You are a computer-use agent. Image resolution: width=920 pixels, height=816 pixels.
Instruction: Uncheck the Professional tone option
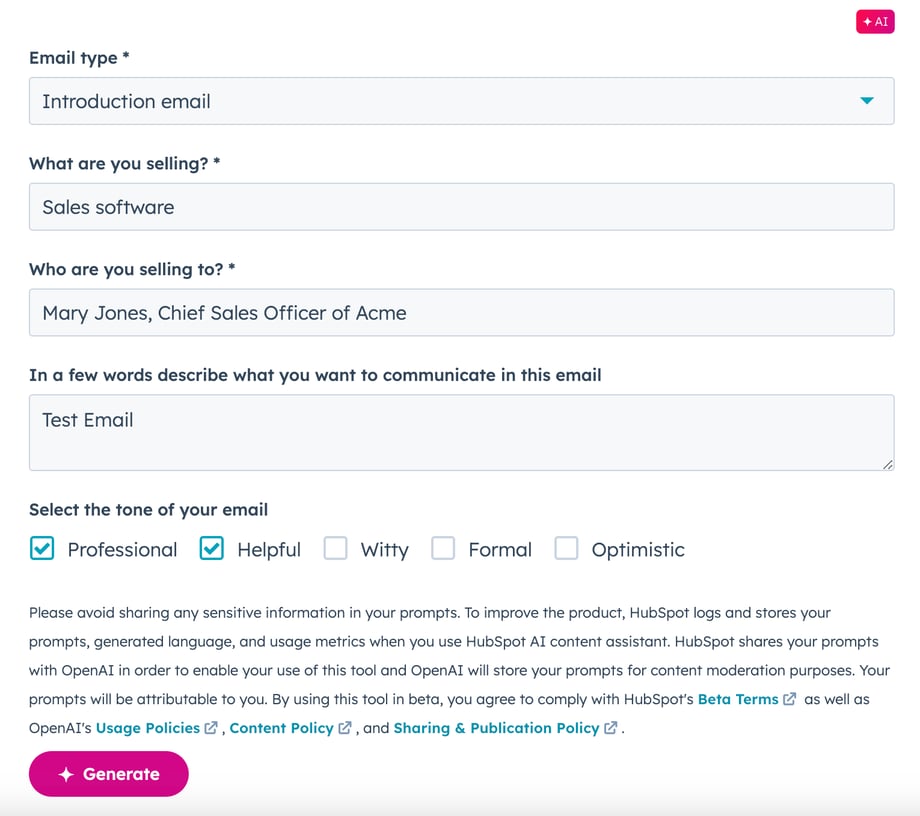(x=41, y=548)
